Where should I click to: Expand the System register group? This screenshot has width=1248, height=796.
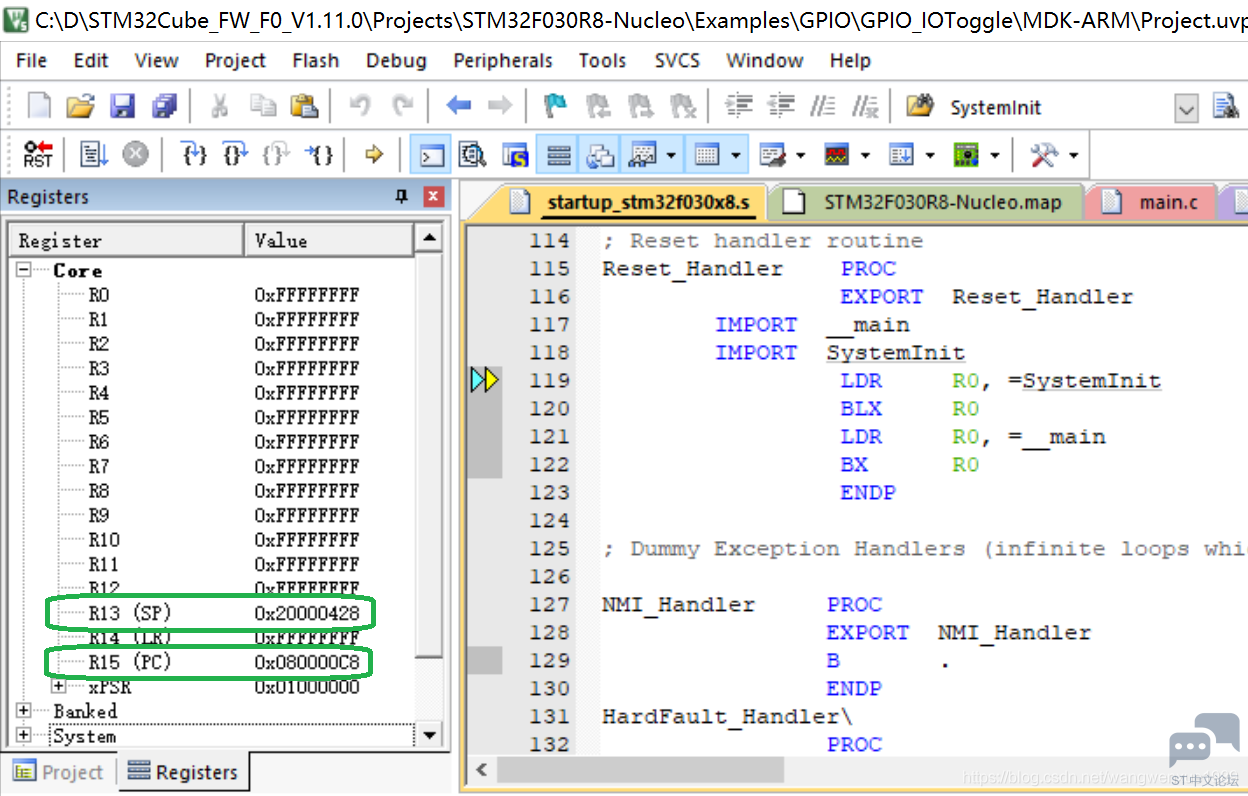24,736
